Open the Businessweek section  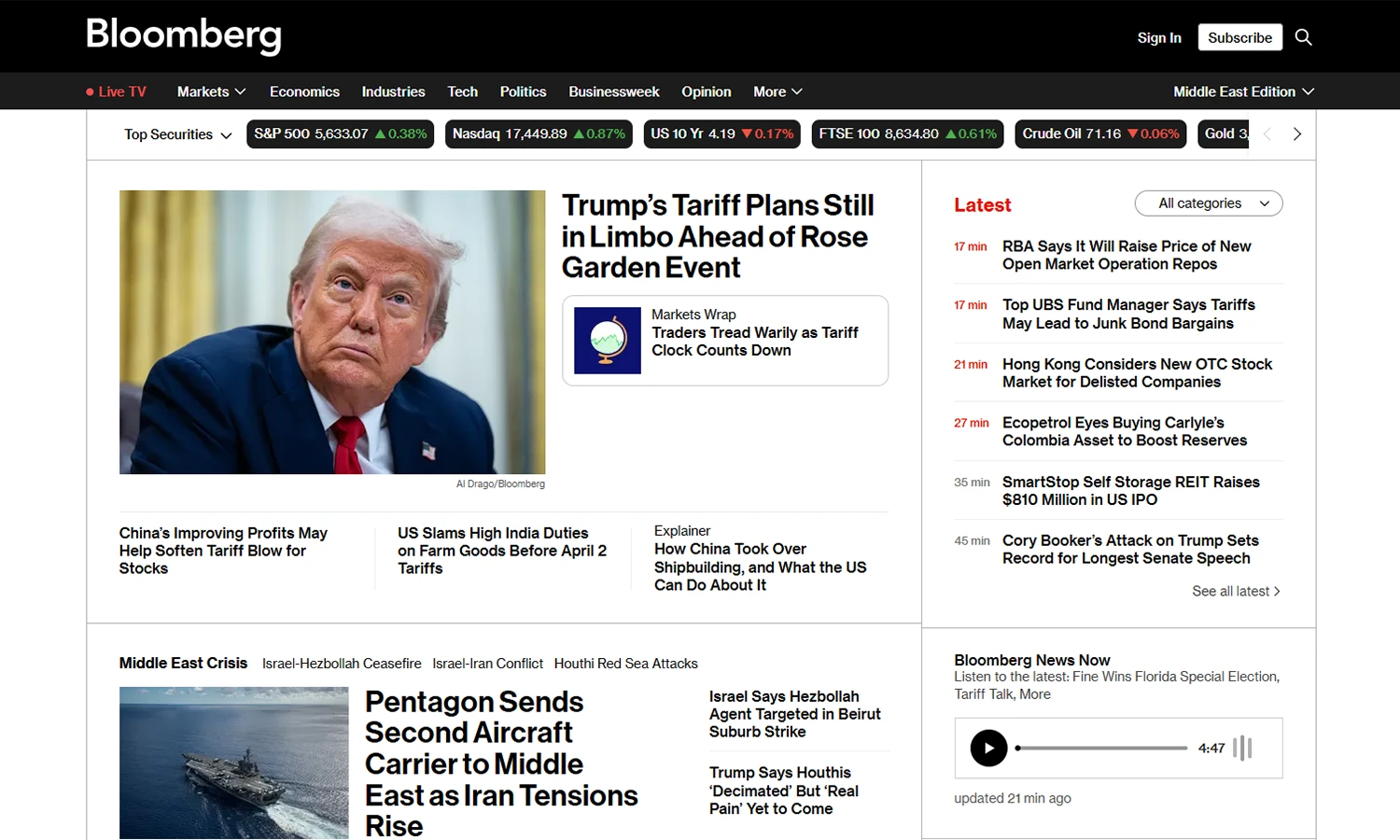[613, 91]
